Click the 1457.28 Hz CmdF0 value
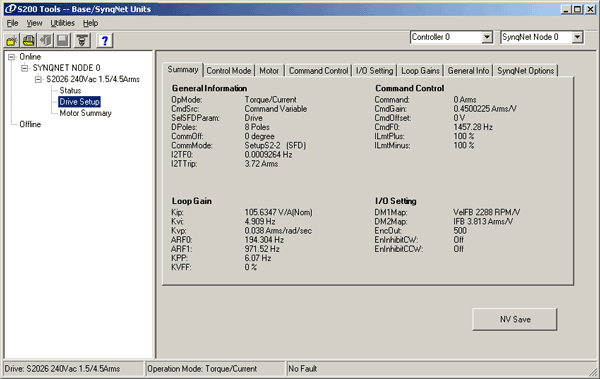The width and height of the screenshot is (600, 379). (x=473, y=127)
